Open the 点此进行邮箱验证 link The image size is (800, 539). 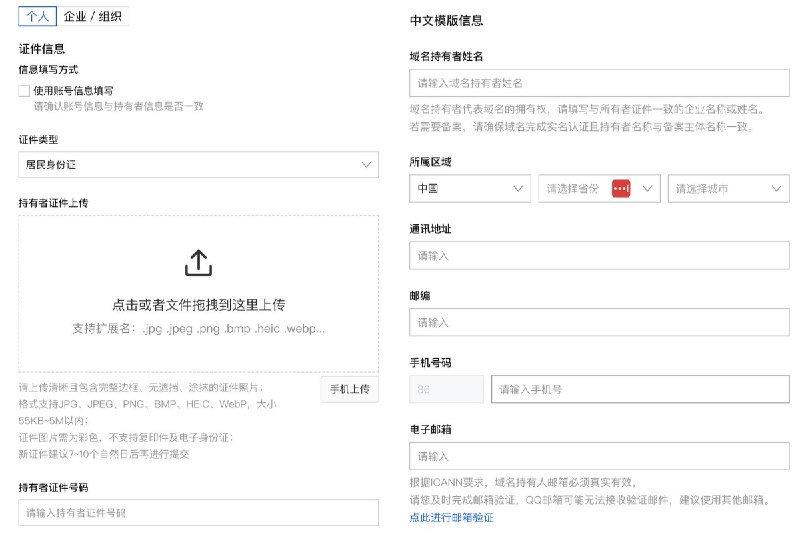[452, 517]
